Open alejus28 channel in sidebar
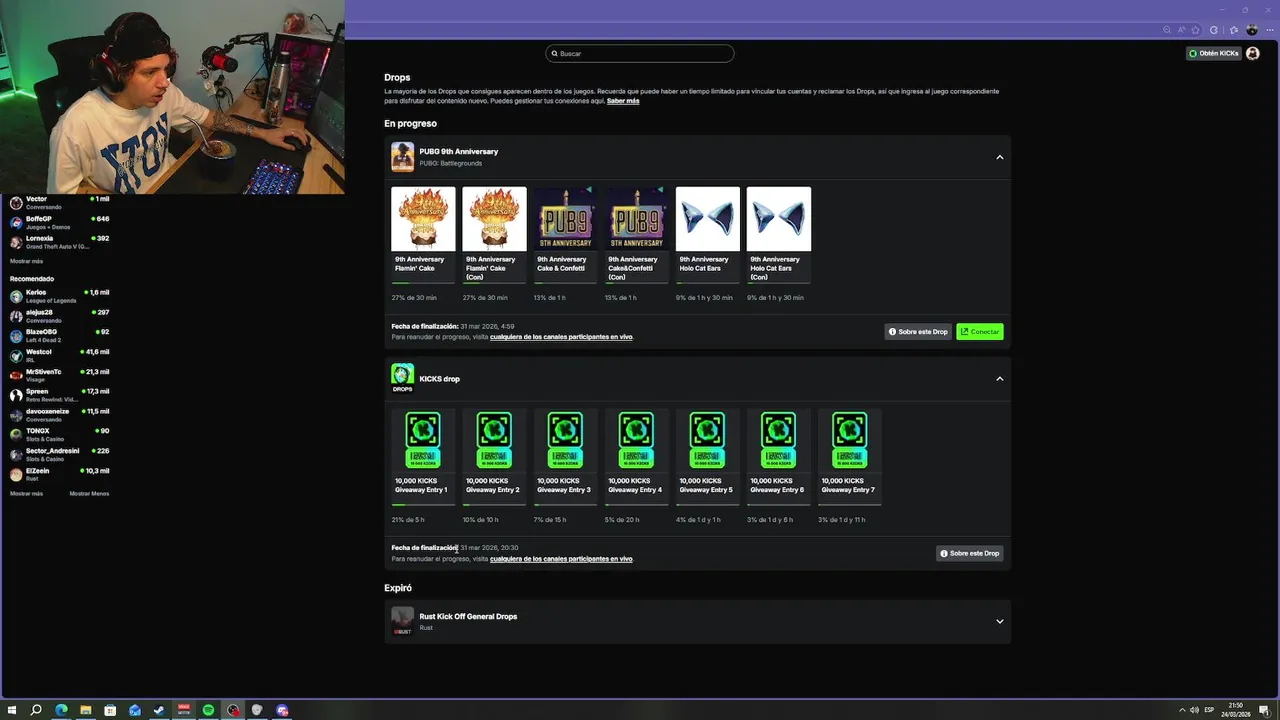Screen dimensions: 1280x720 tap(60, 316)
